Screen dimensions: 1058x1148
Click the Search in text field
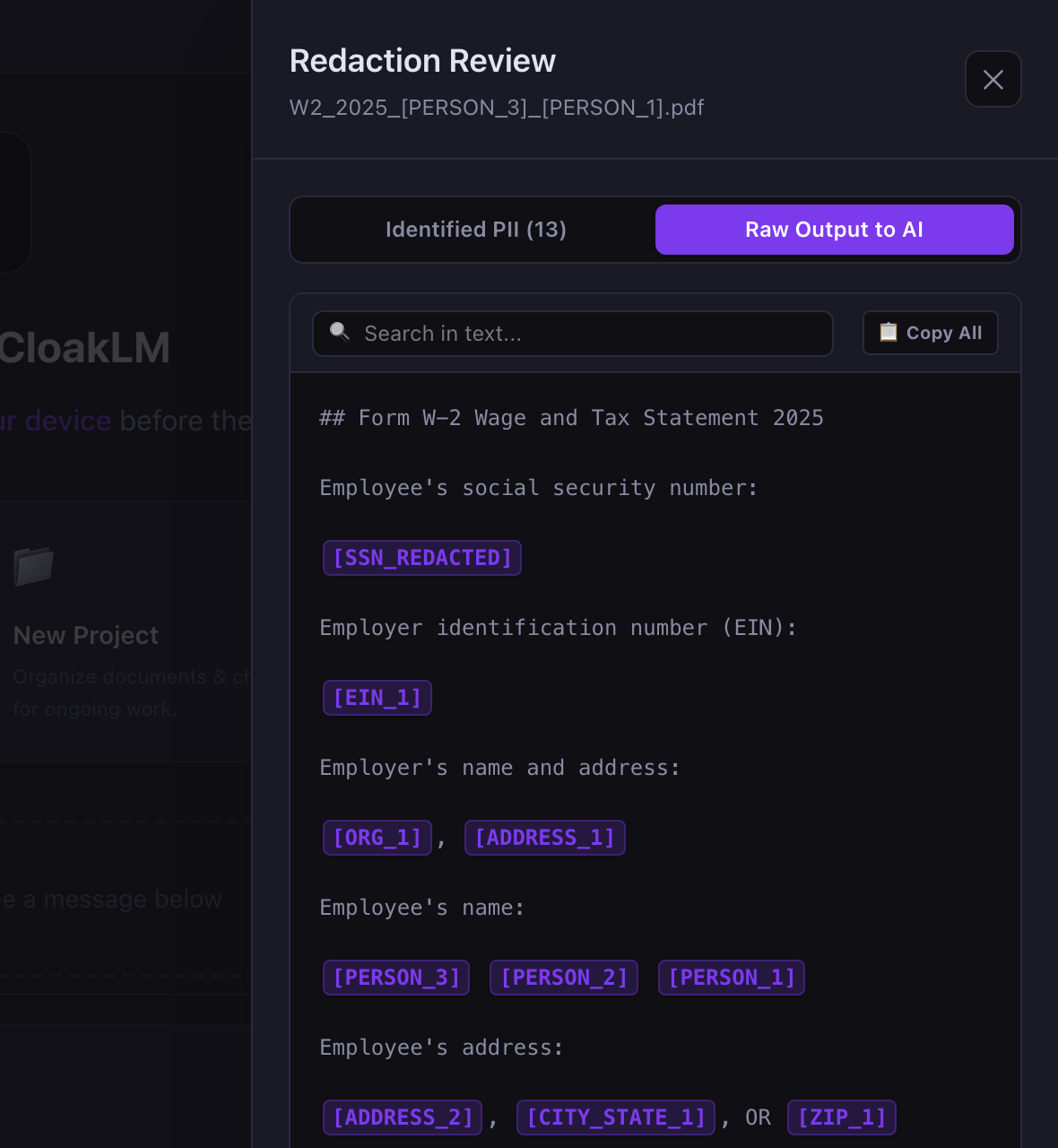click(573, 334)
